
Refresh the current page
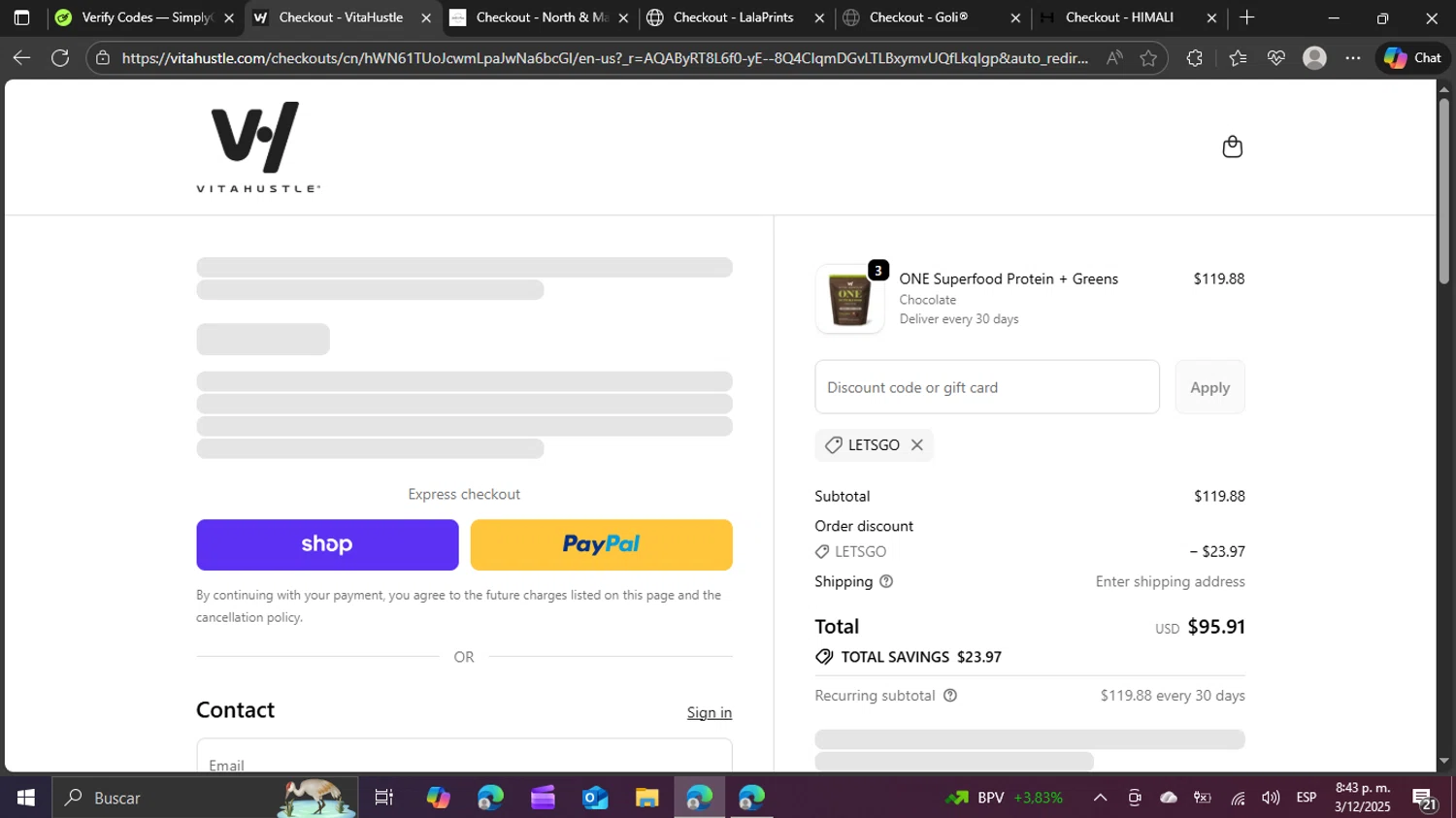[60, 58]
